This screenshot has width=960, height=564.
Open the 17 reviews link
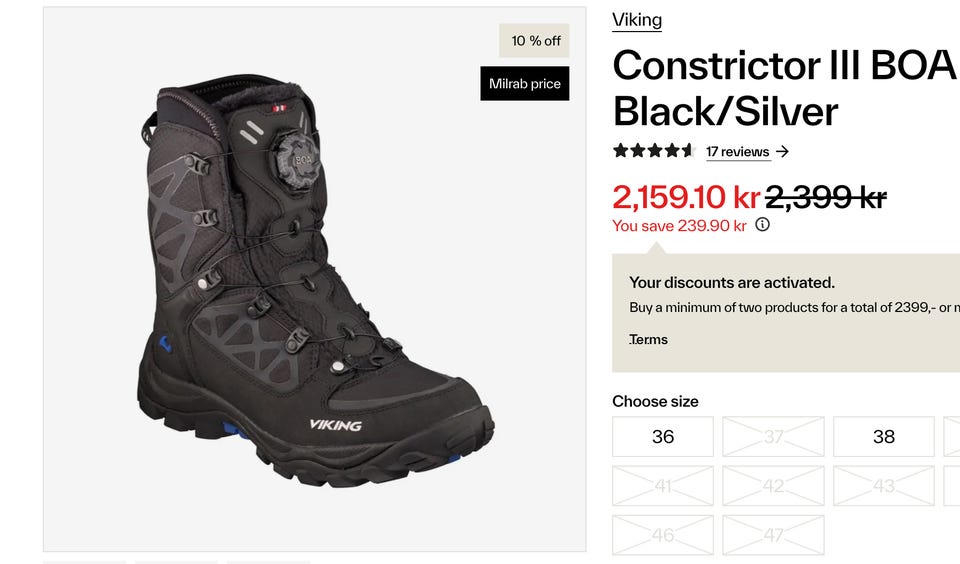(737, 152)
